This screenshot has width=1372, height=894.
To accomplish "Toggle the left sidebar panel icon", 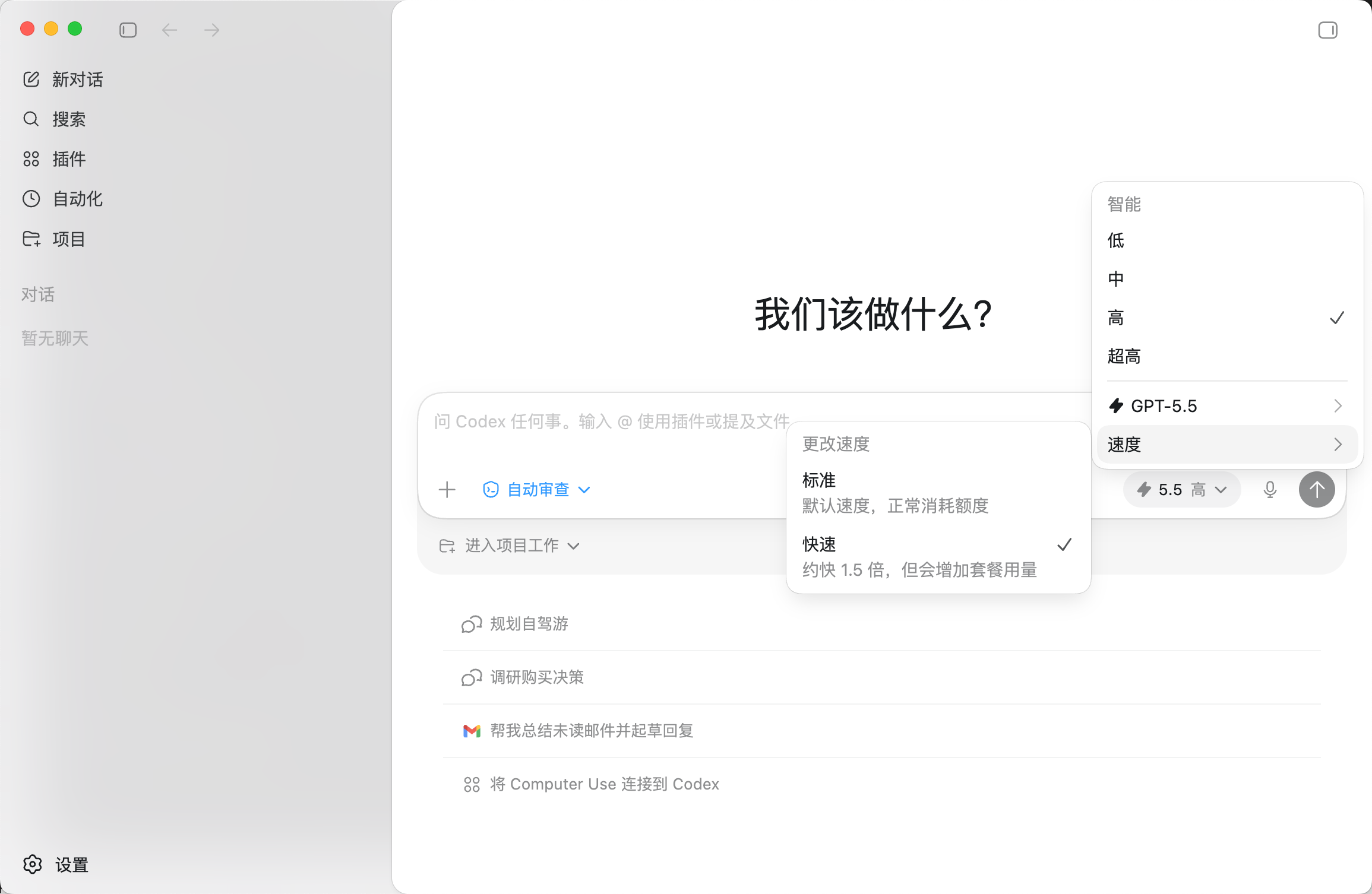I will [x=128, y=30].
